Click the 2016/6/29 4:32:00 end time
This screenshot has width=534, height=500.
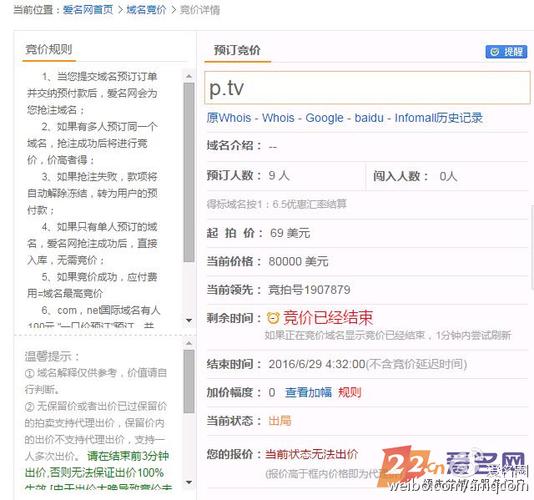click(317, 364)
